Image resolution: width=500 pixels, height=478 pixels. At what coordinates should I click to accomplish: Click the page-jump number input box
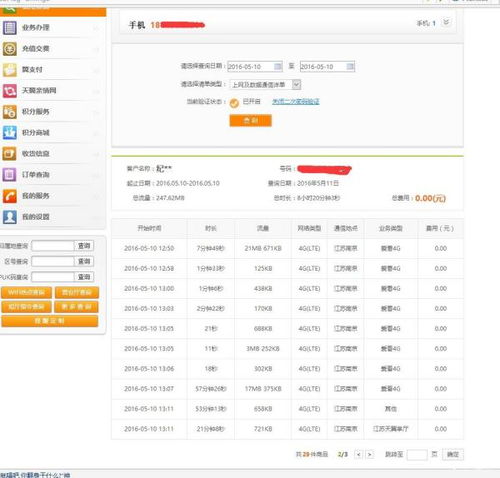click(417, 455)
